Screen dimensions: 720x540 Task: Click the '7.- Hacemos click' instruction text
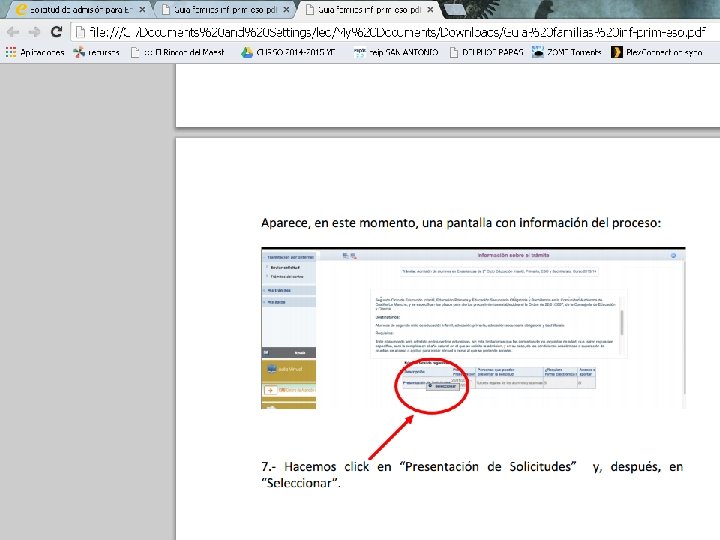[x=472, y=475]
